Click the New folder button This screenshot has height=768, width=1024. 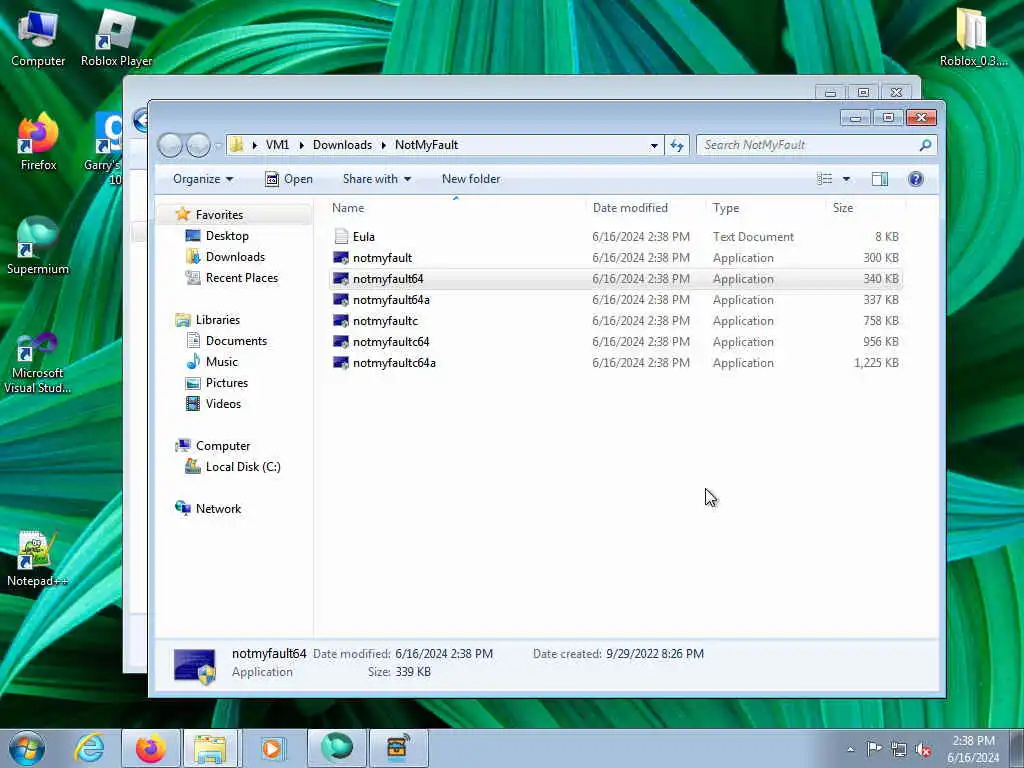[x=471, y=179]
